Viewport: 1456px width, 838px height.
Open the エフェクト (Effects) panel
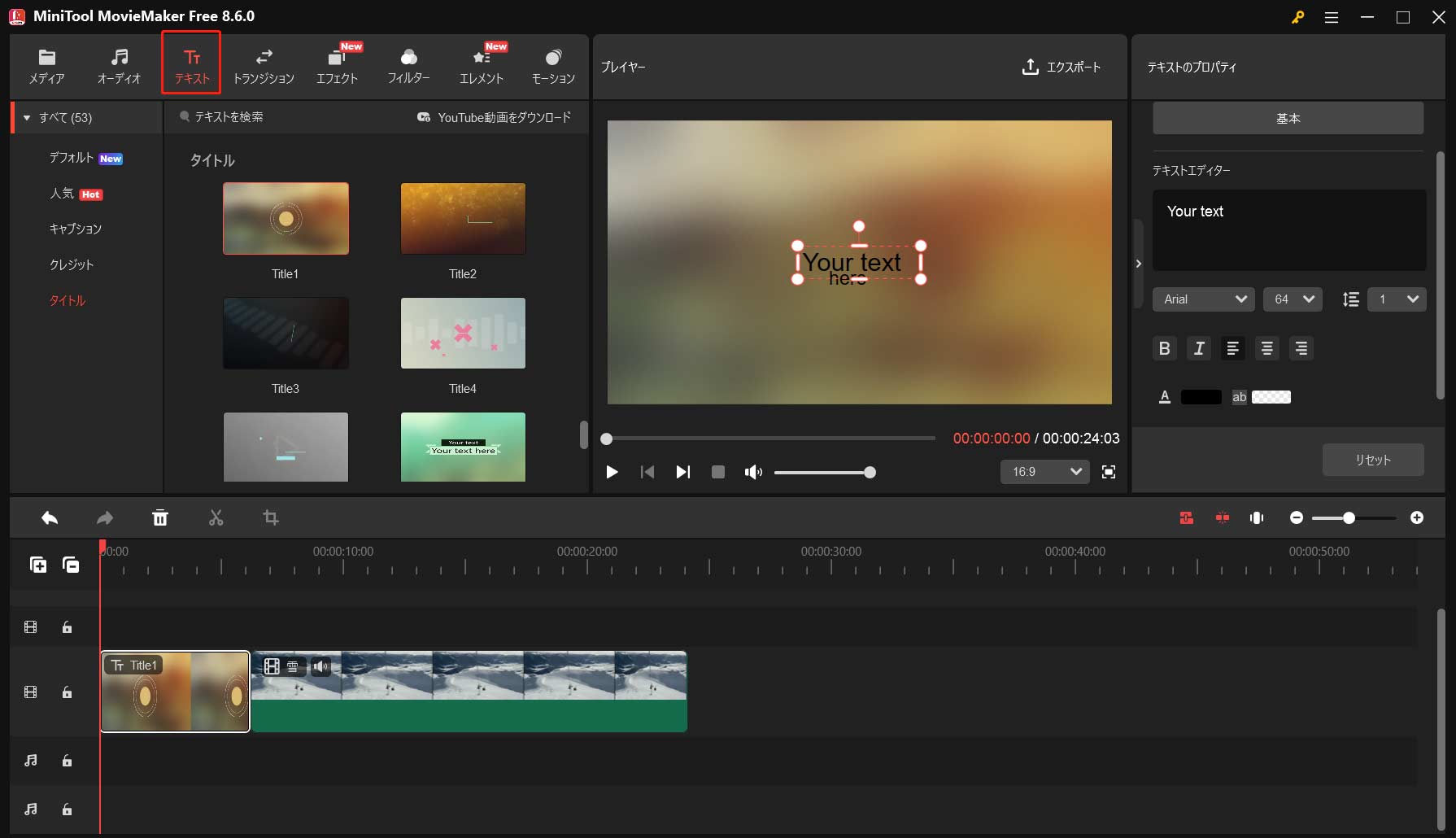338,65
